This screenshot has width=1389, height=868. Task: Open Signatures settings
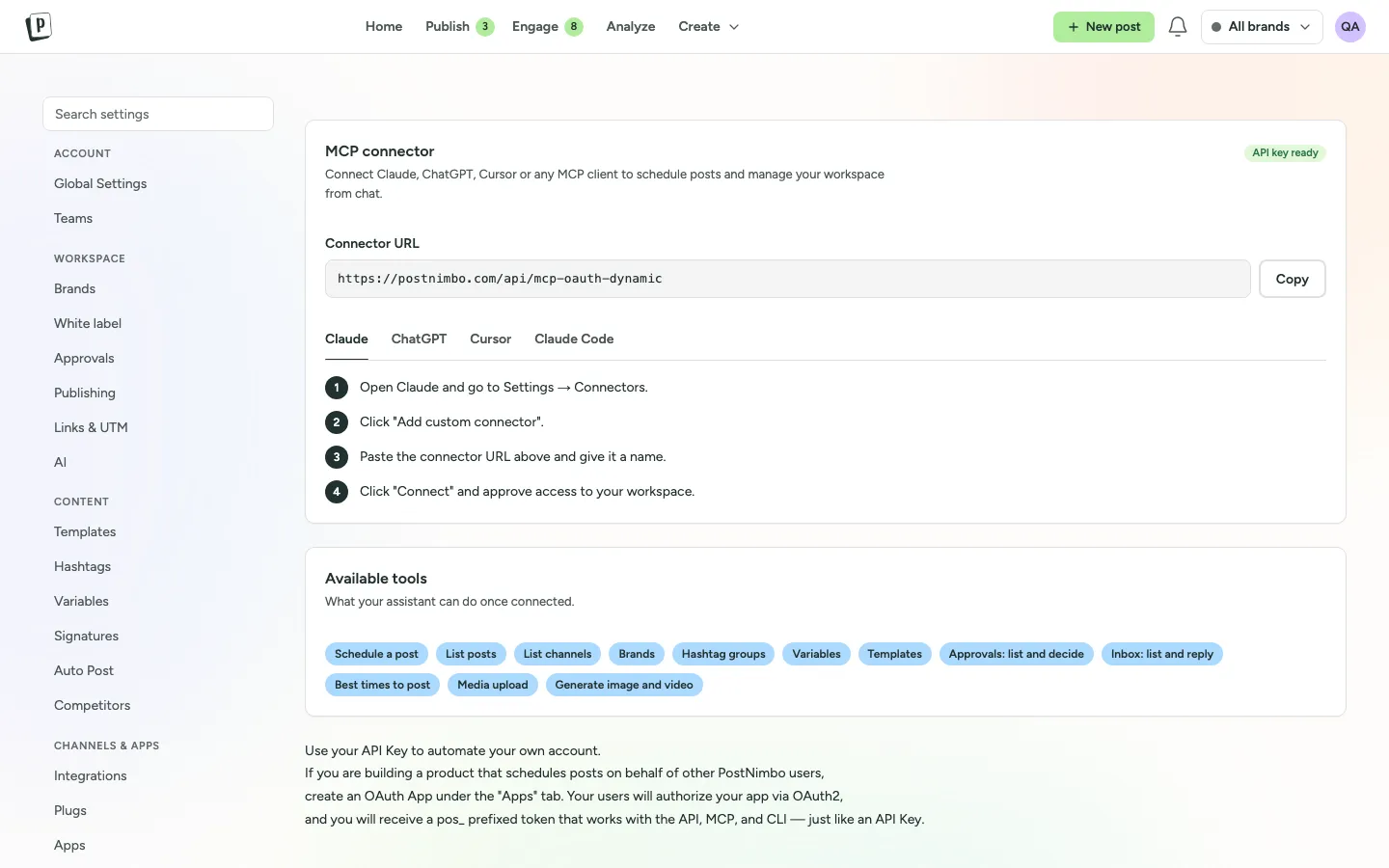click(86, 637)
